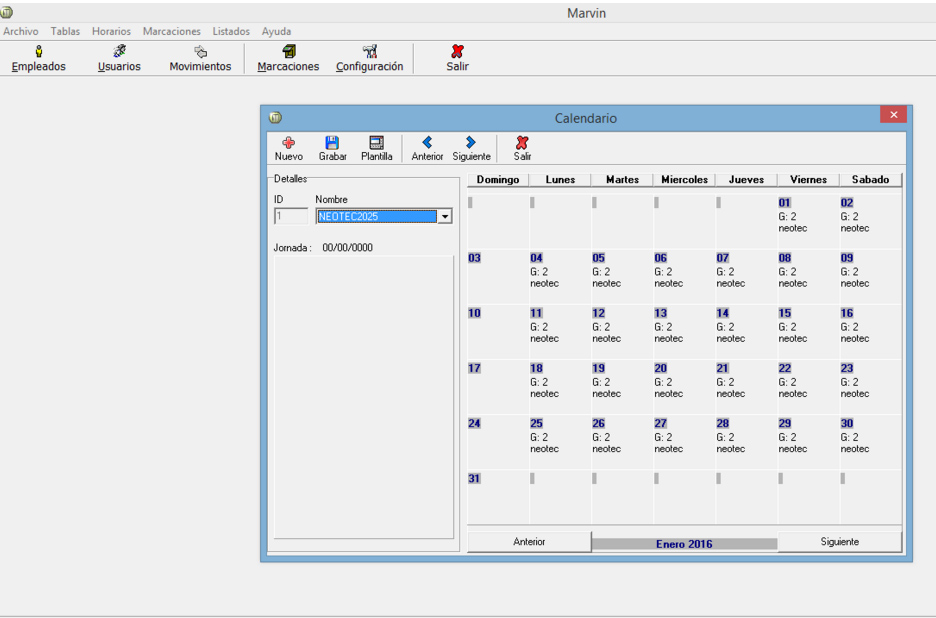This screenshot has width=936, height=618.
Task: Click the Martes column header
Action: coord(622,180)
